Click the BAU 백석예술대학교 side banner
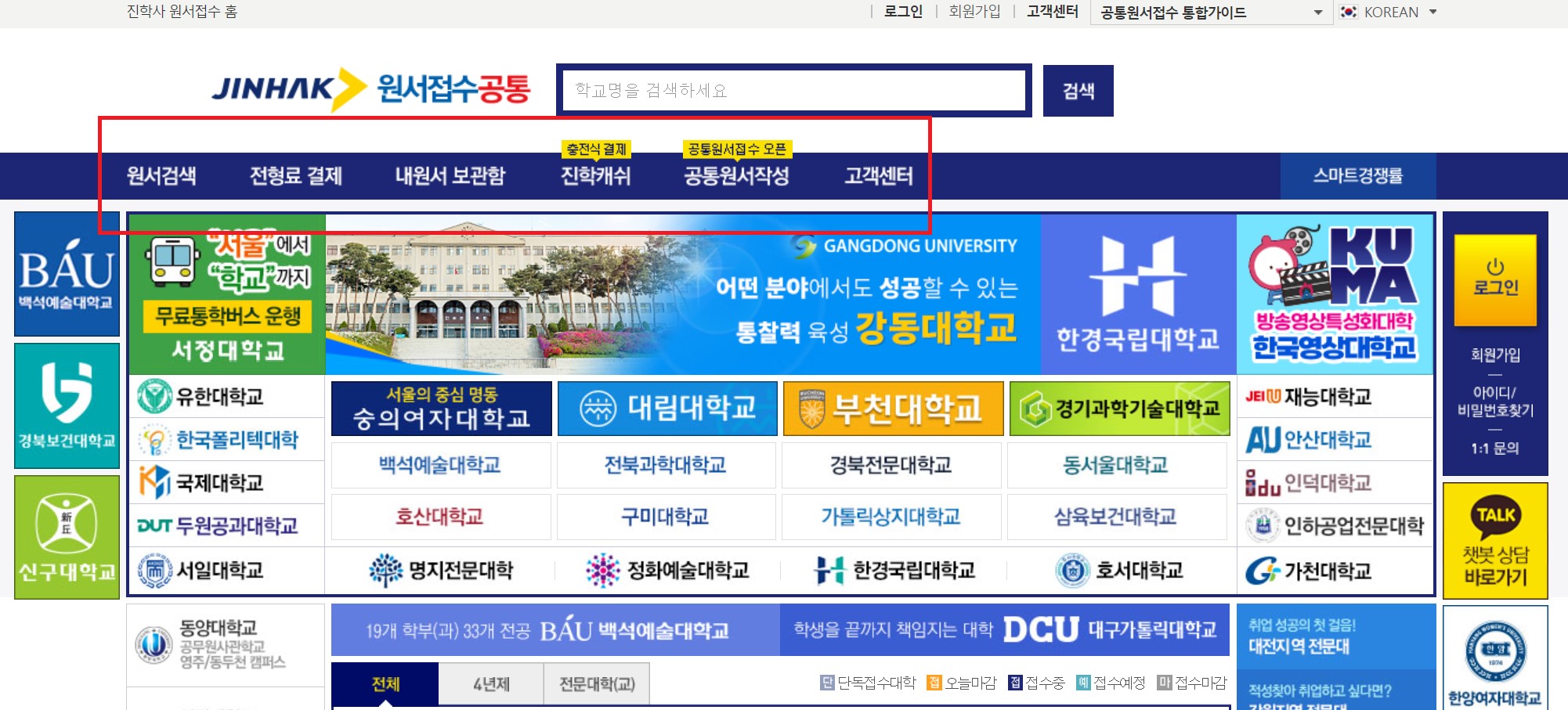Screen dimensions: 1568x710 tap(67, 274)
